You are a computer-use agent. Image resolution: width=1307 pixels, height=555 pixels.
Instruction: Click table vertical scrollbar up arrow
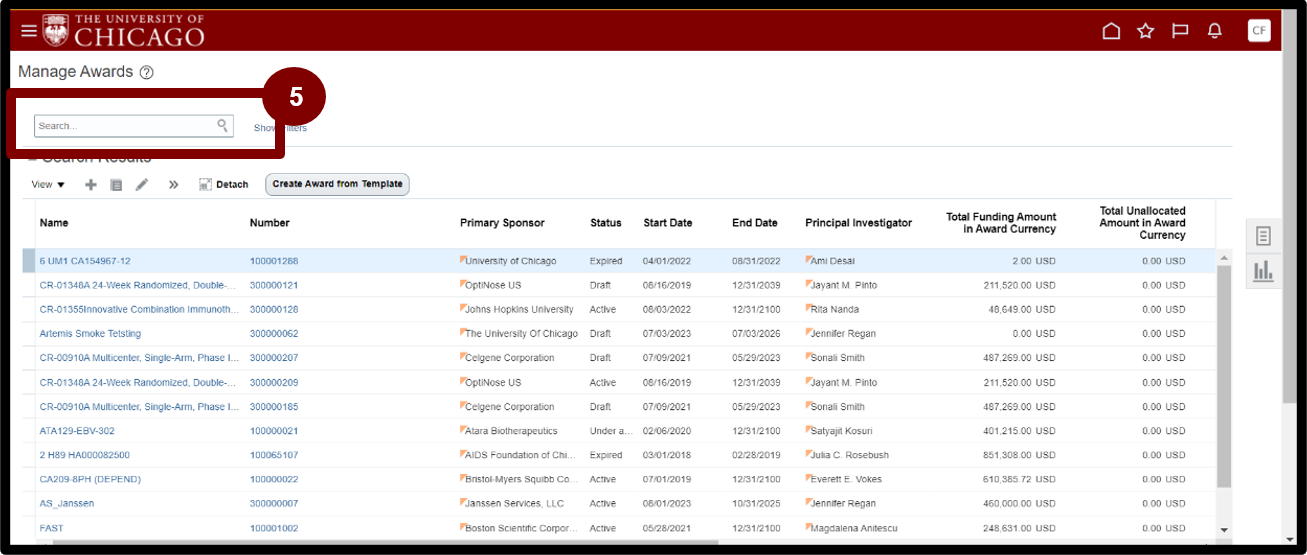click(x=1224, y=258)
